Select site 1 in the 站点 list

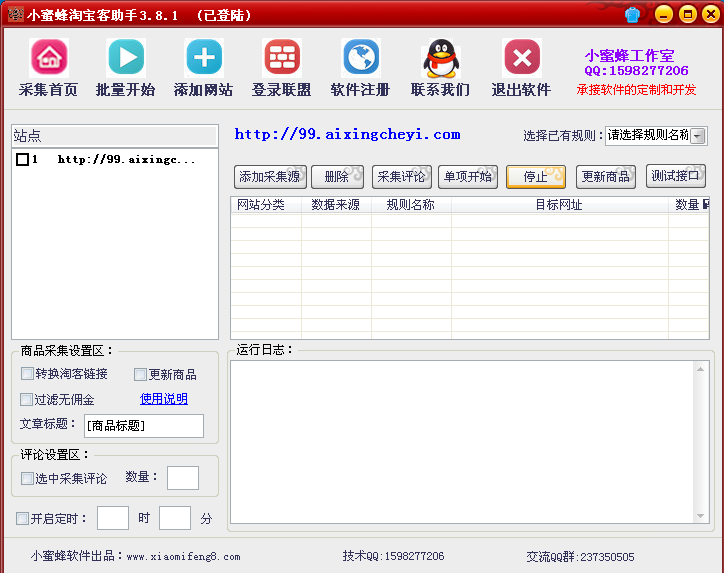[22, 159]
